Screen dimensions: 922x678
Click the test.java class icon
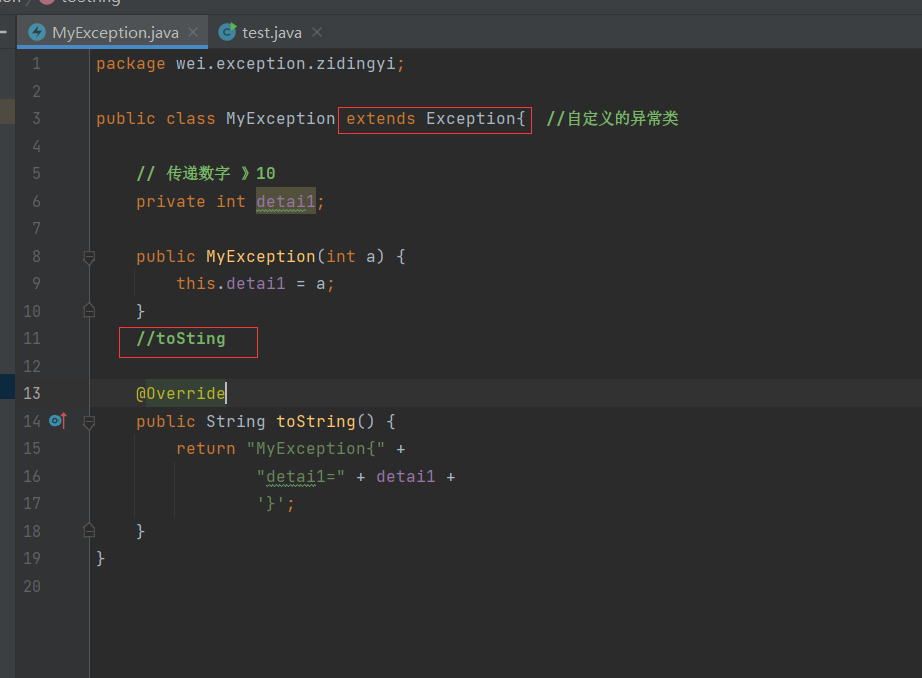click(x=227, y=32)
